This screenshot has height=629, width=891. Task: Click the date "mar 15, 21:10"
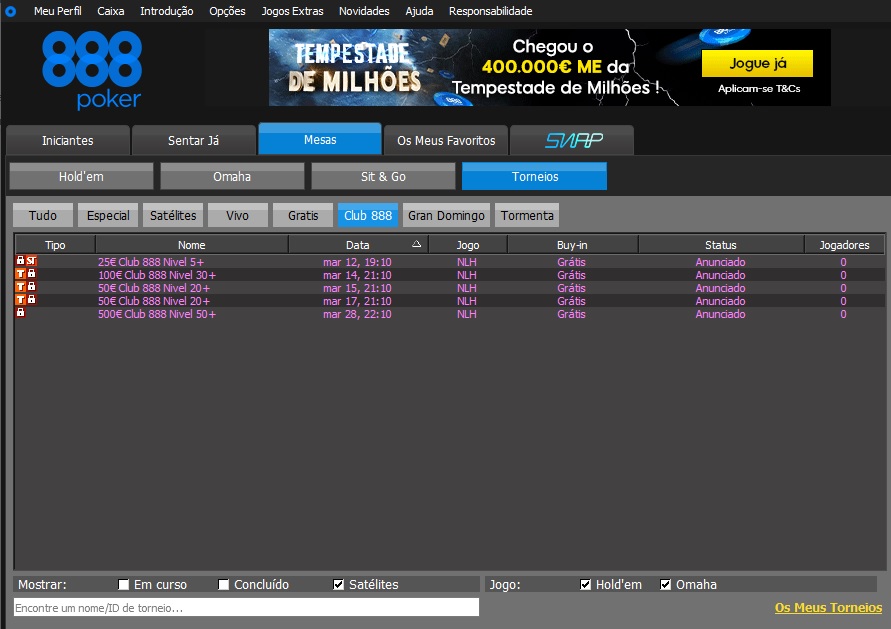click(357, 288)
